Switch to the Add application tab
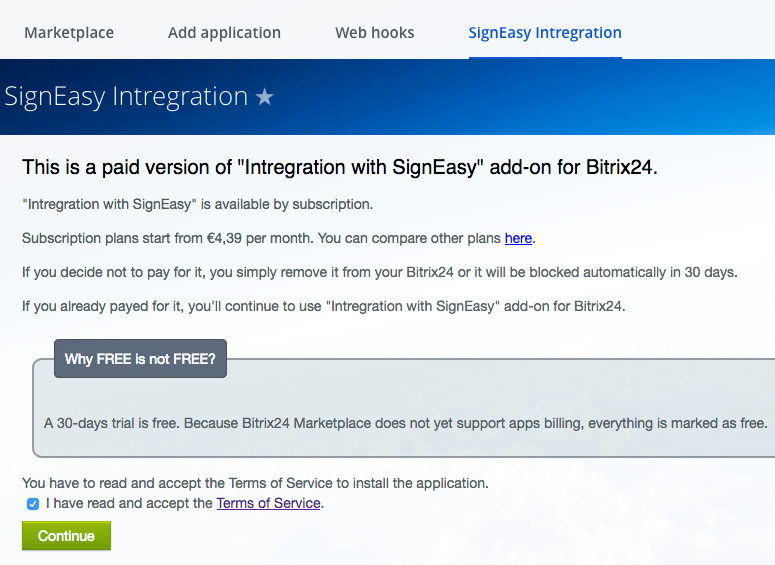This screenshot has height=565, width=775. coord(224,33)
